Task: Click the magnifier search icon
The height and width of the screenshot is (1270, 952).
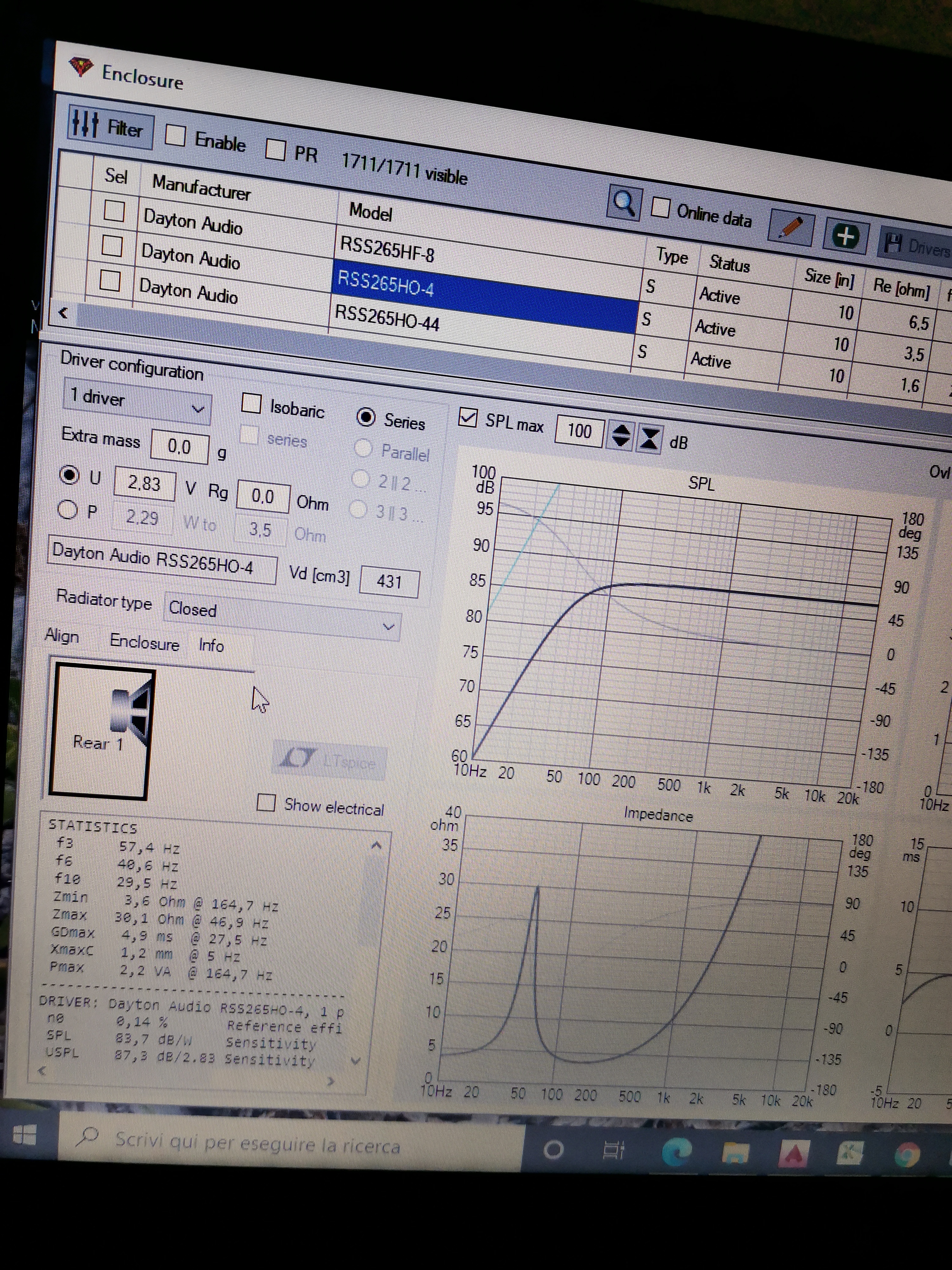Action: pyautogui.click(x=624, y=203)
